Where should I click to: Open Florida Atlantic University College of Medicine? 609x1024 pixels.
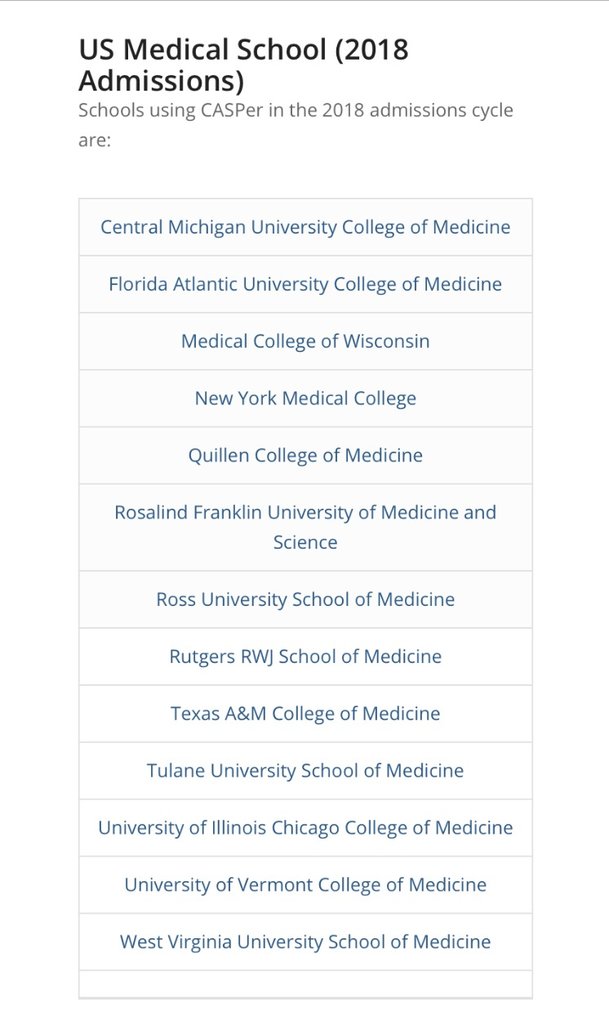[x=305, y=284]
